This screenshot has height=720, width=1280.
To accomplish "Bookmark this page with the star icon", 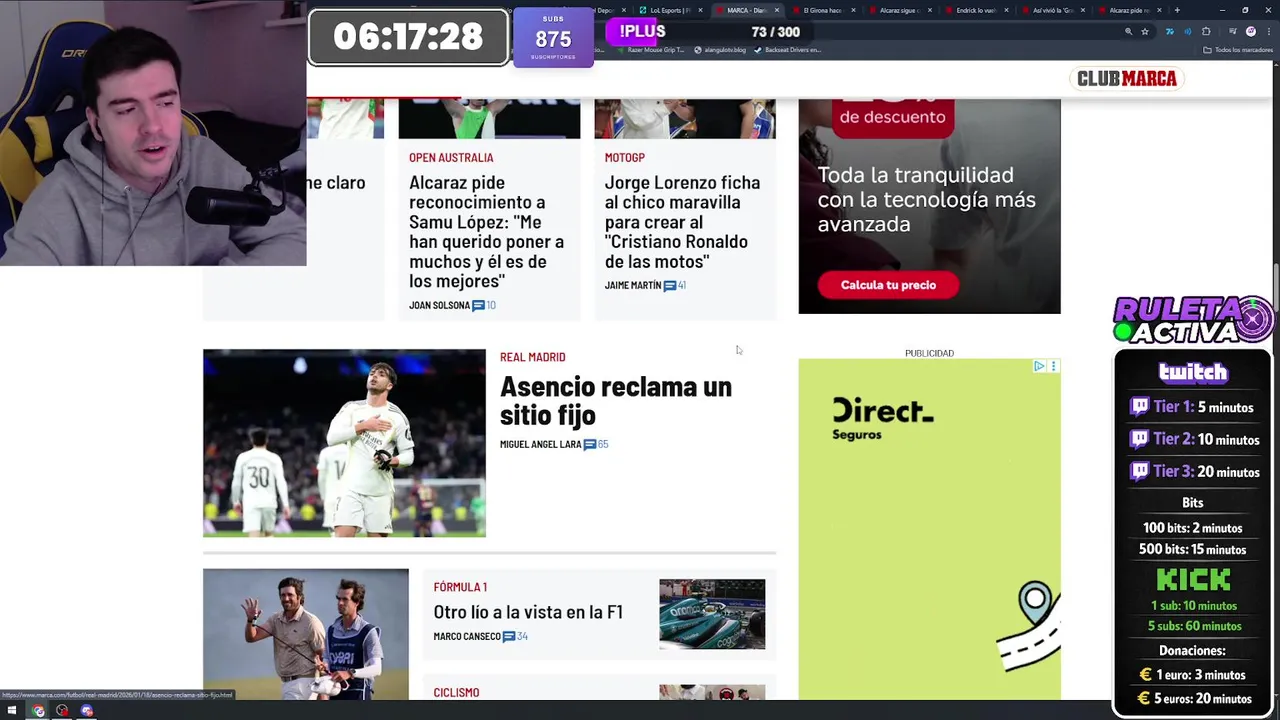I will (x=1145, y=32).
